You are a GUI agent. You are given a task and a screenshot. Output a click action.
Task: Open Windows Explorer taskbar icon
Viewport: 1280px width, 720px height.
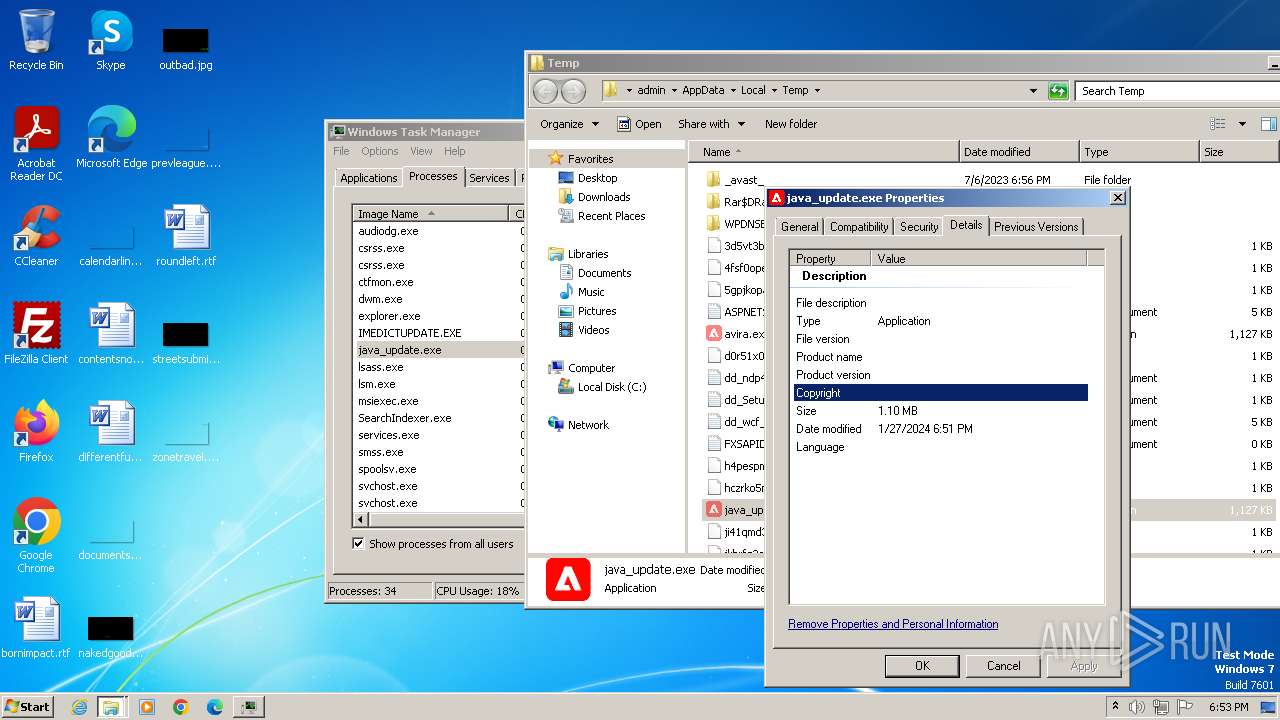[111, 707]
